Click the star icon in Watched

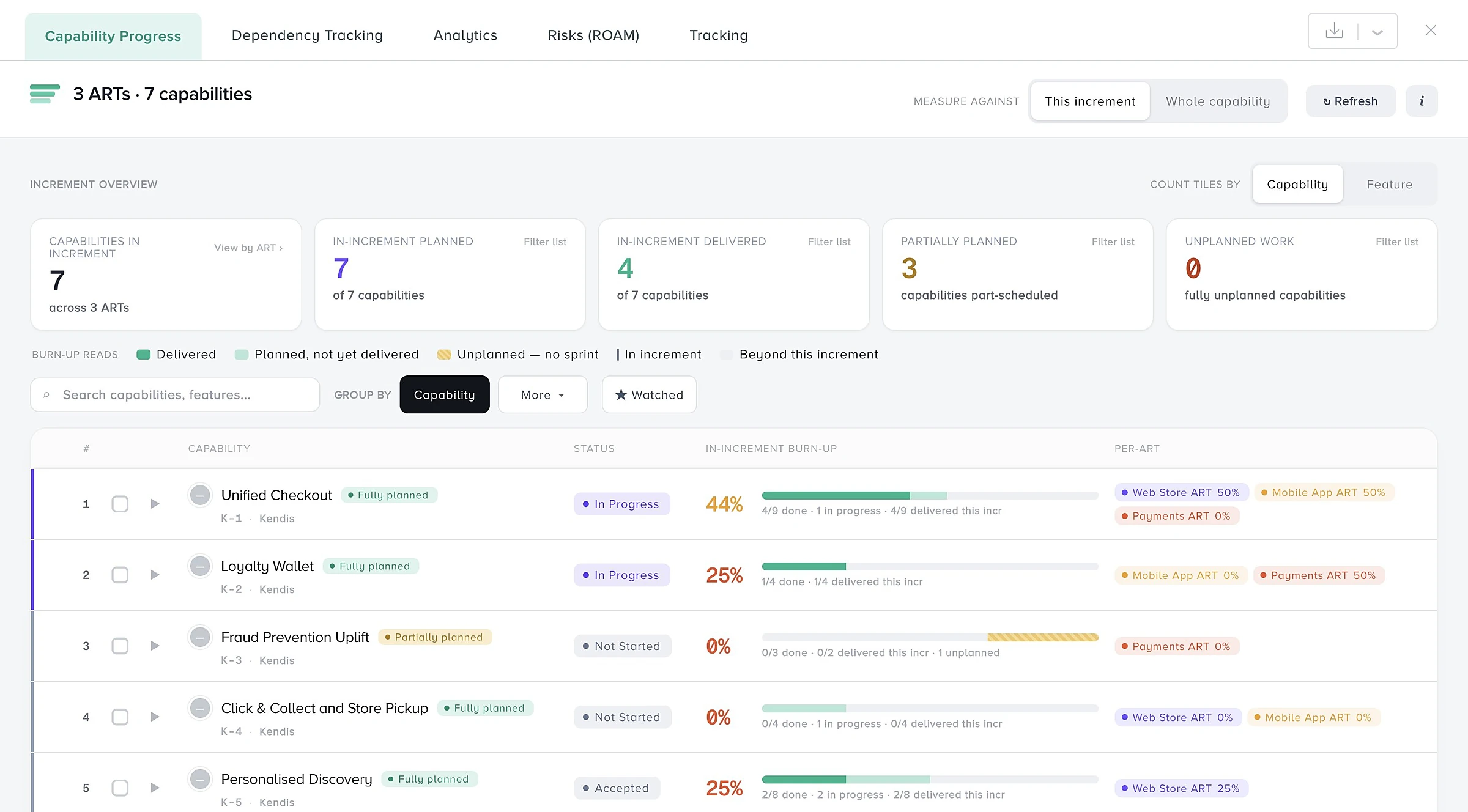click(621, 394)
